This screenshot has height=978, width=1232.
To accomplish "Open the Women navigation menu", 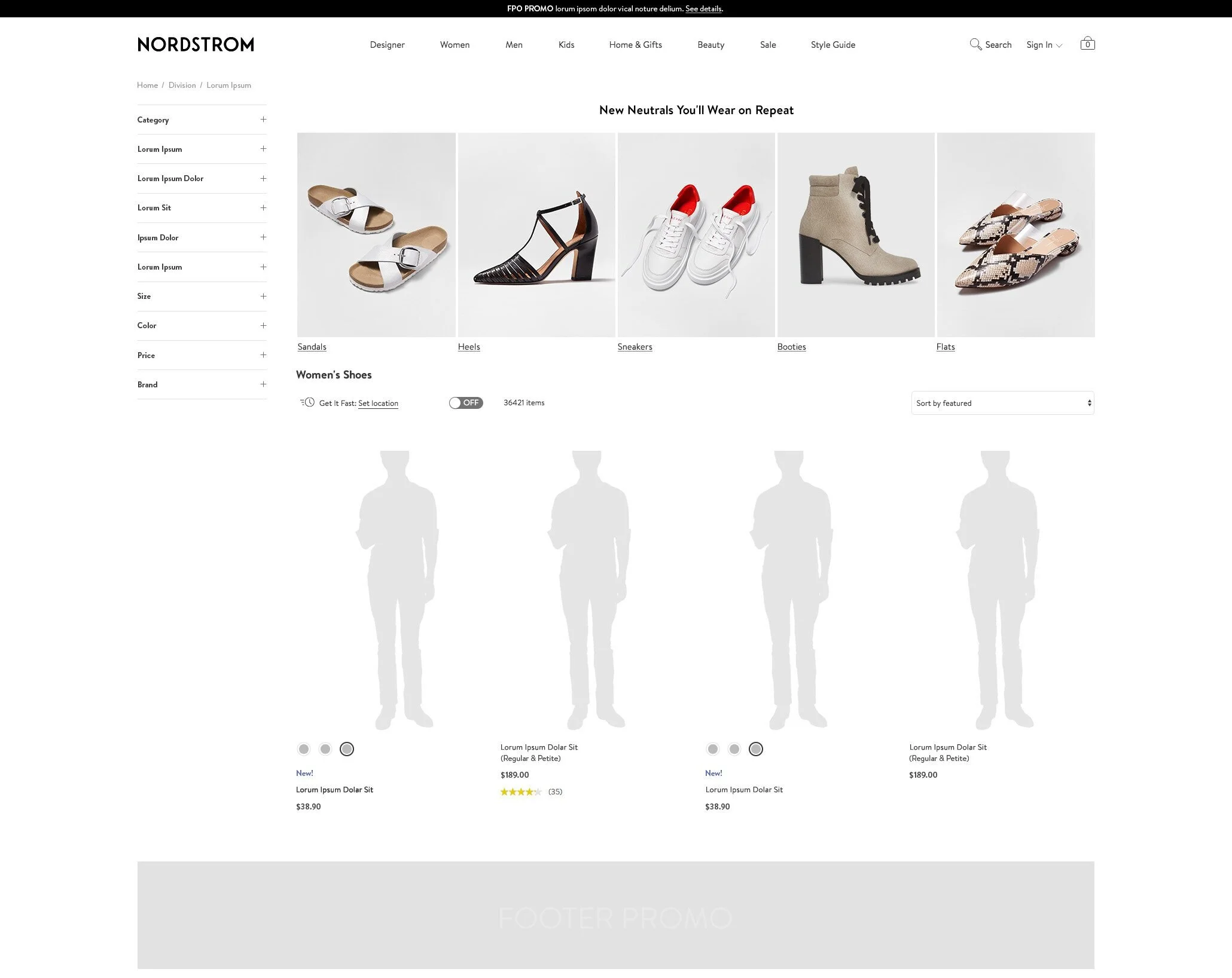I will 455,45.
